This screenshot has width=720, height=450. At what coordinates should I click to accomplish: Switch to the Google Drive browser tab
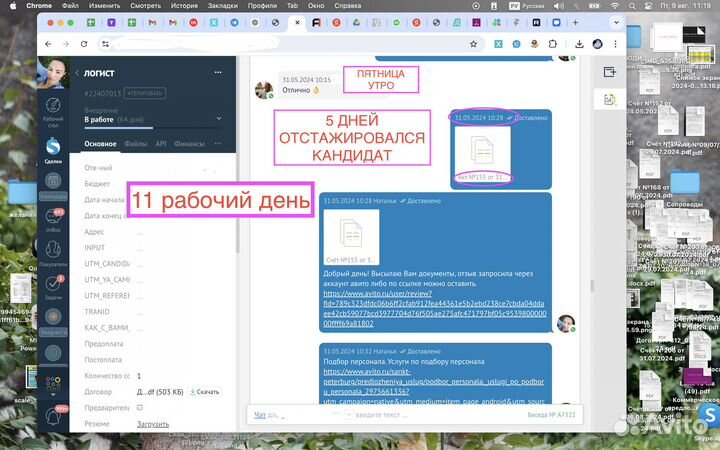(356, 22)
